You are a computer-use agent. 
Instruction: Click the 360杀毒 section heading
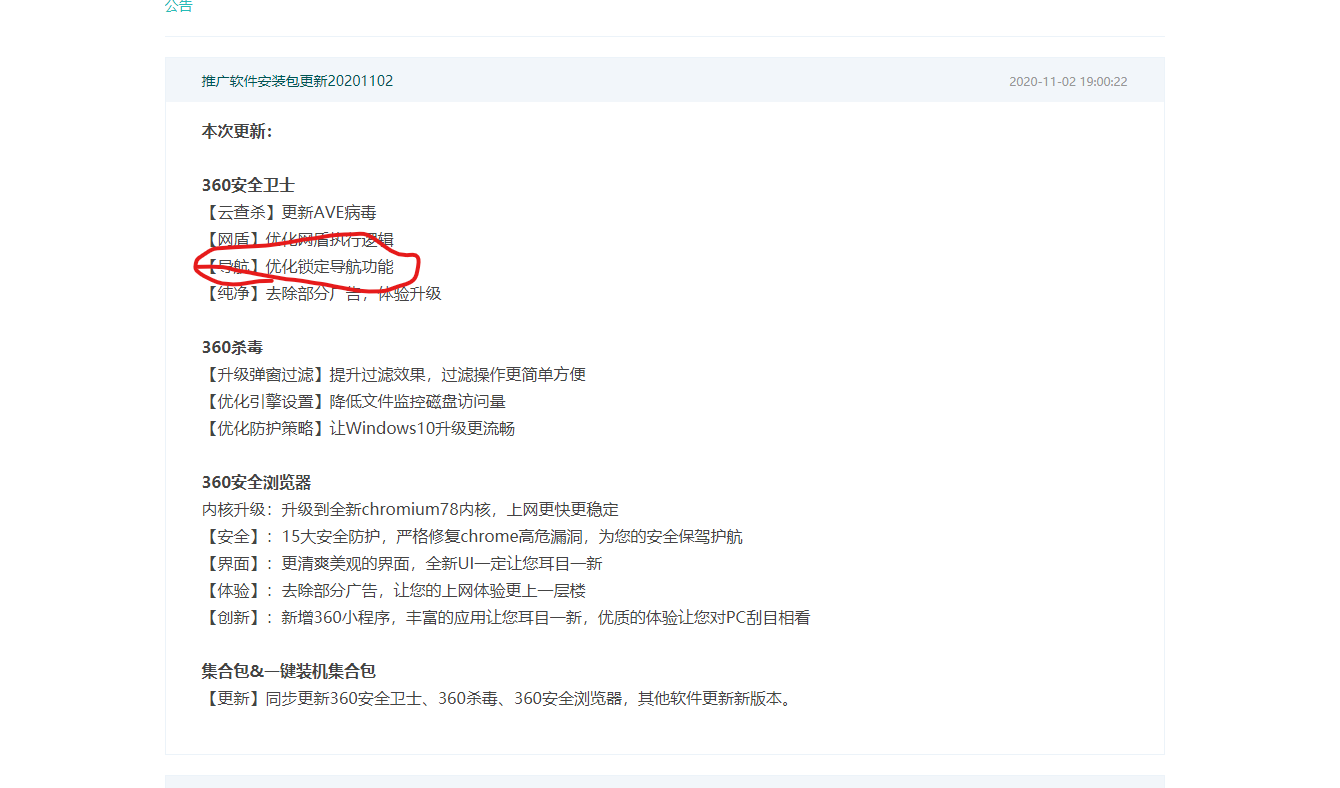click(x=232, y=348)
